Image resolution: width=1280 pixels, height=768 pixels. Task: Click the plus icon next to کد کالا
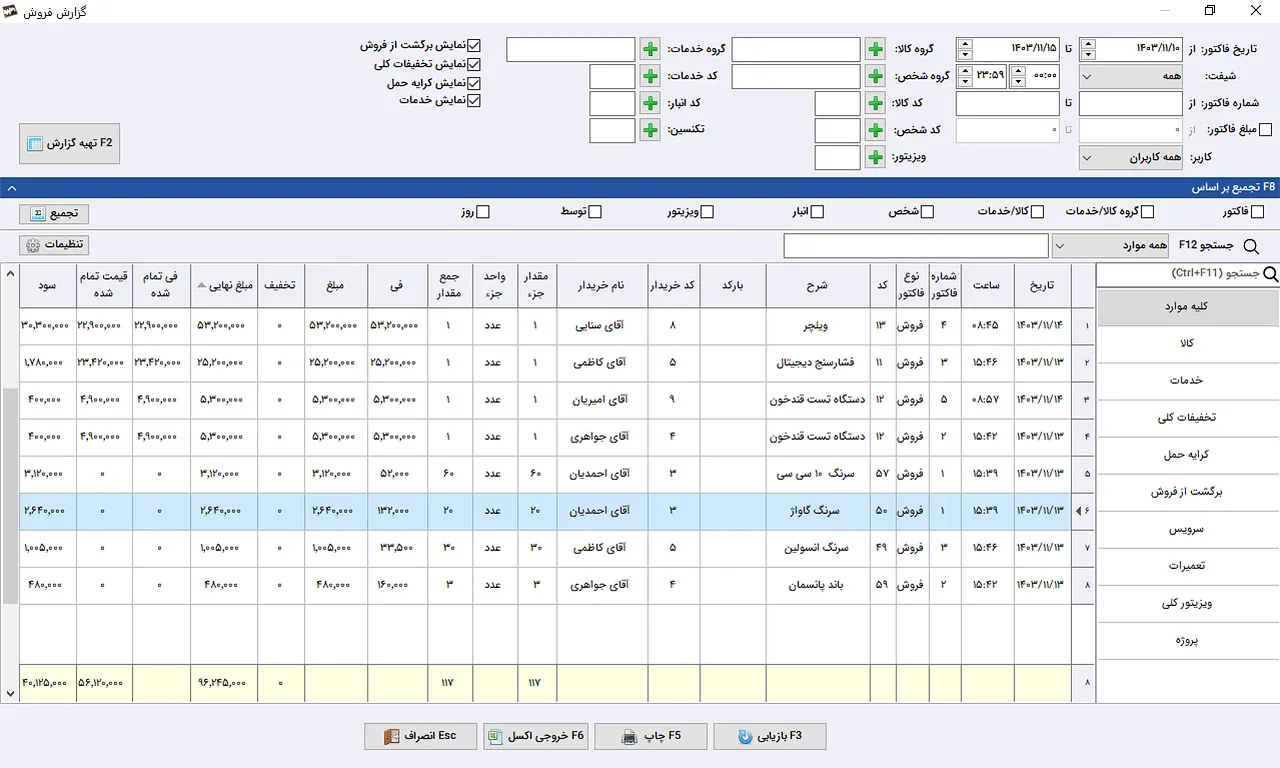pos(875,103)
